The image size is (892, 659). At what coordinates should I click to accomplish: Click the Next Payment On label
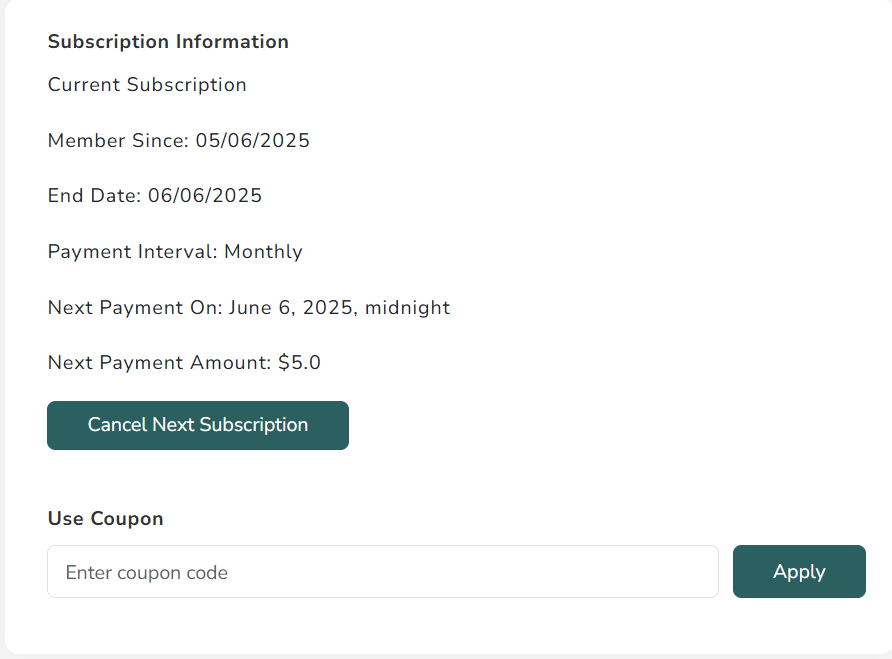click(134, 308)
